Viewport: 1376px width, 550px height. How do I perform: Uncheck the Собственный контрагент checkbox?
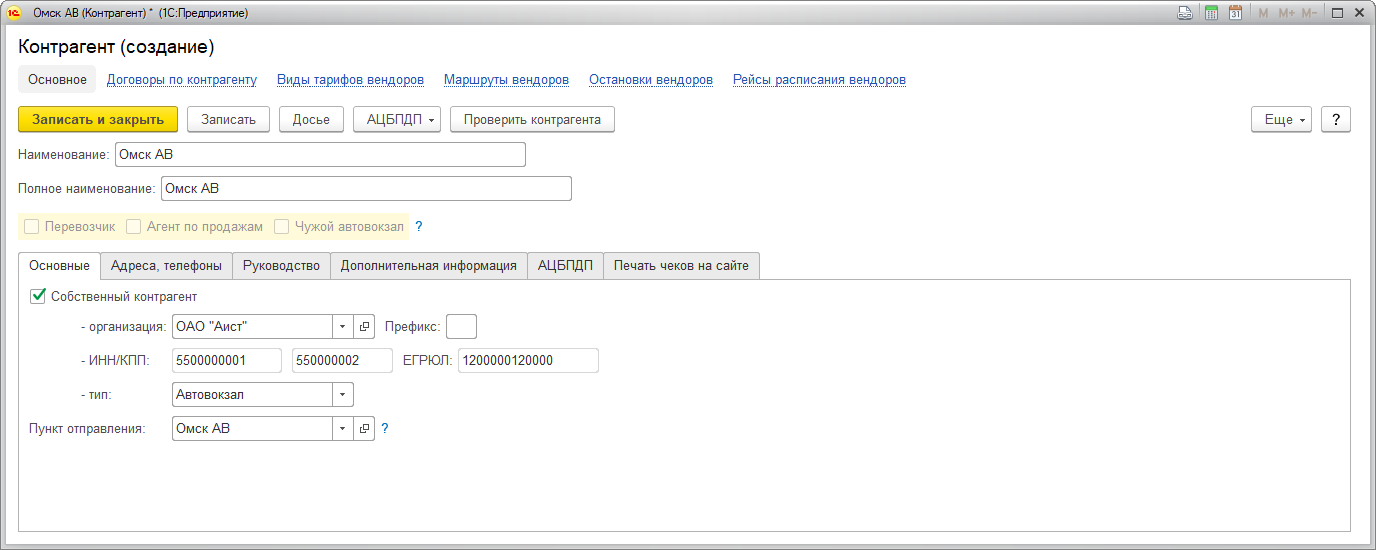coord(39,296)
